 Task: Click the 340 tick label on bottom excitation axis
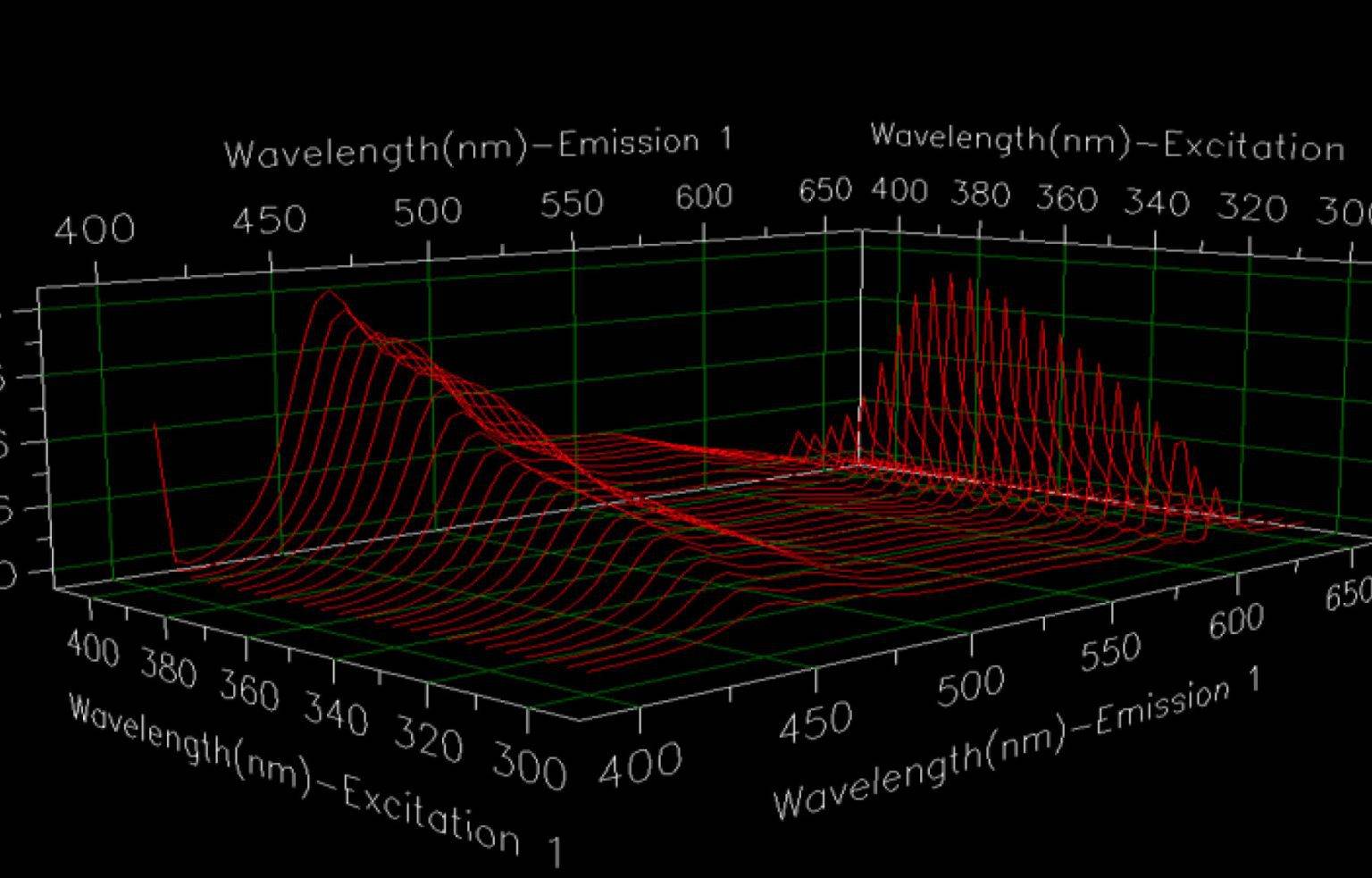(x=336, y=715)
